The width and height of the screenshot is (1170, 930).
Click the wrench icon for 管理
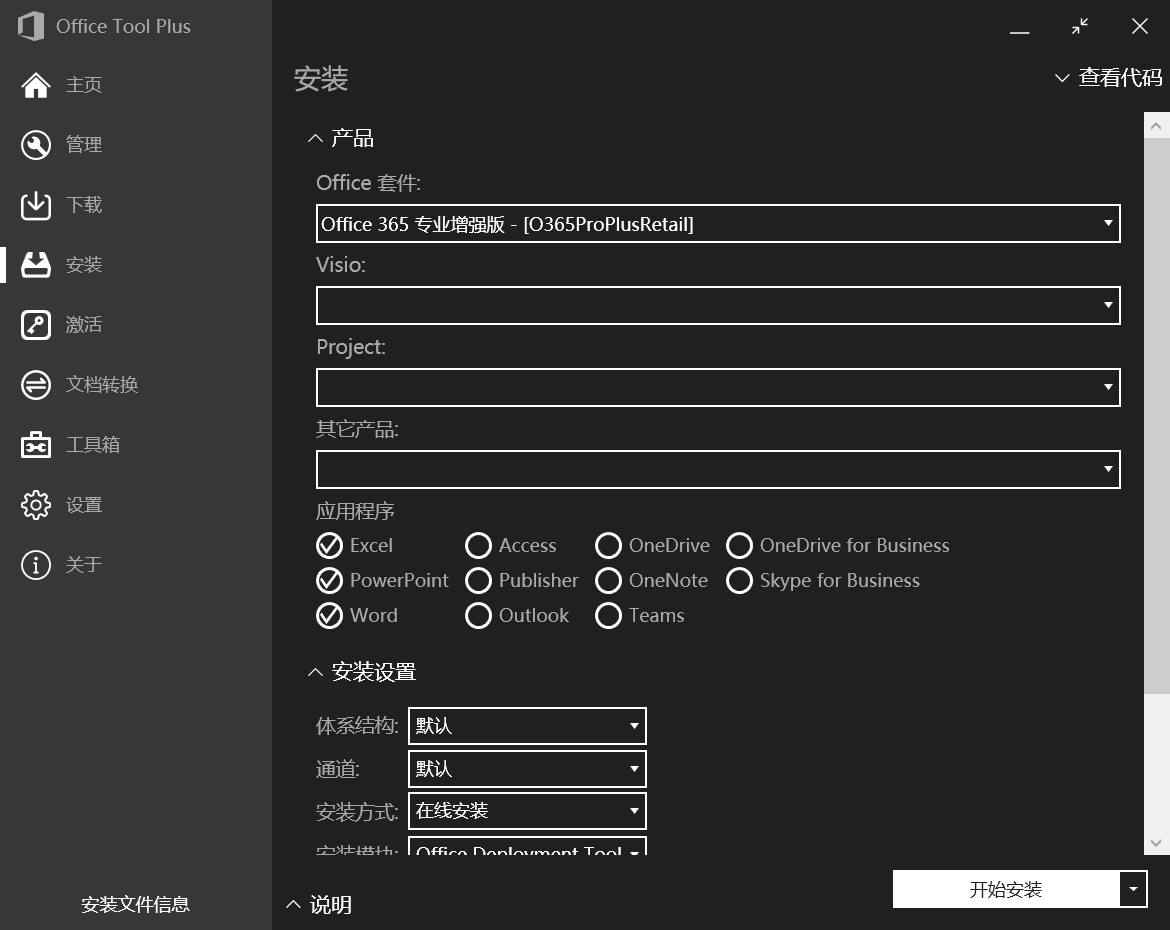pyautogui.click(x=36, y=145)
